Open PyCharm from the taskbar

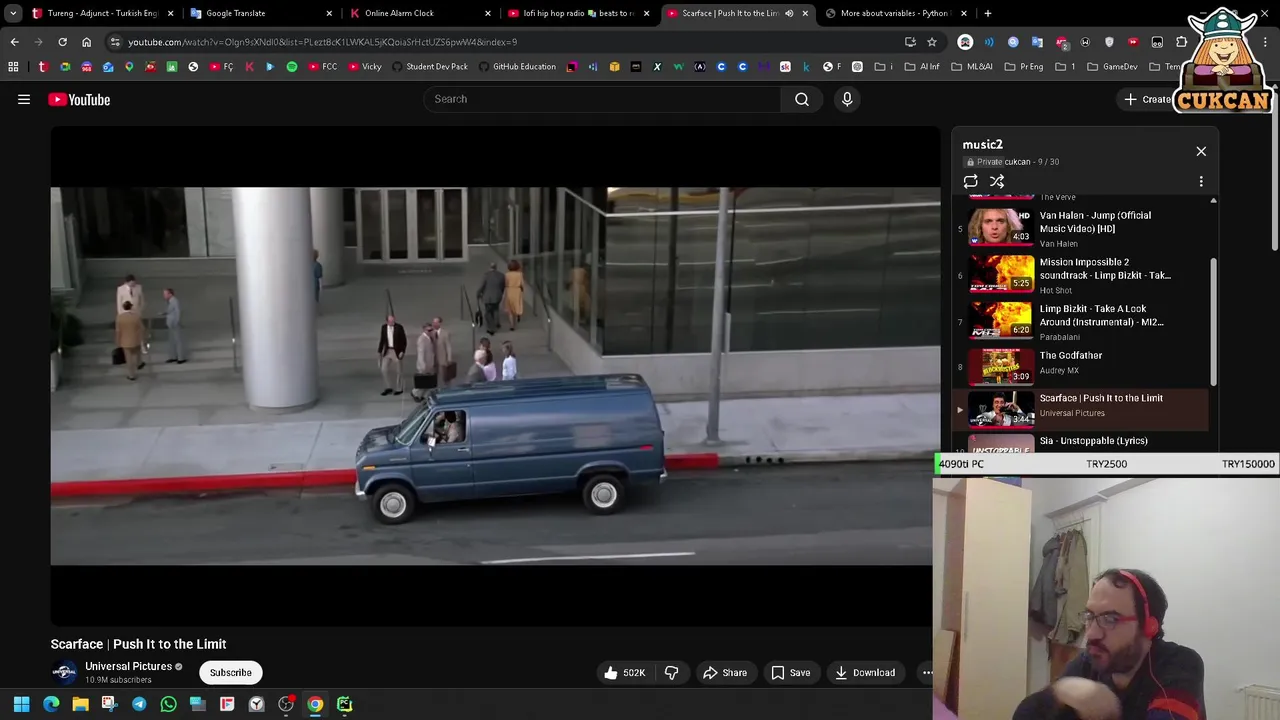click(344, 704)
